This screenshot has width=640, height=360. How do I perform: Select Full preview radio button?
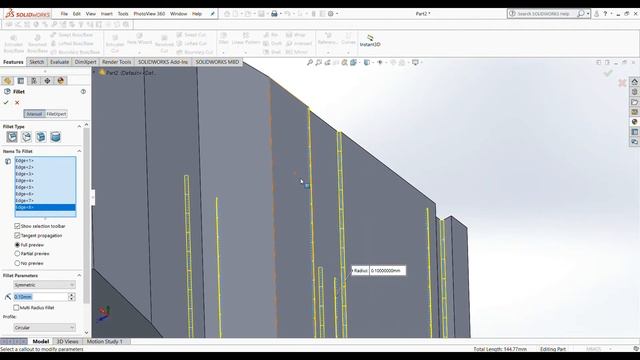click(x=17, y=245)
